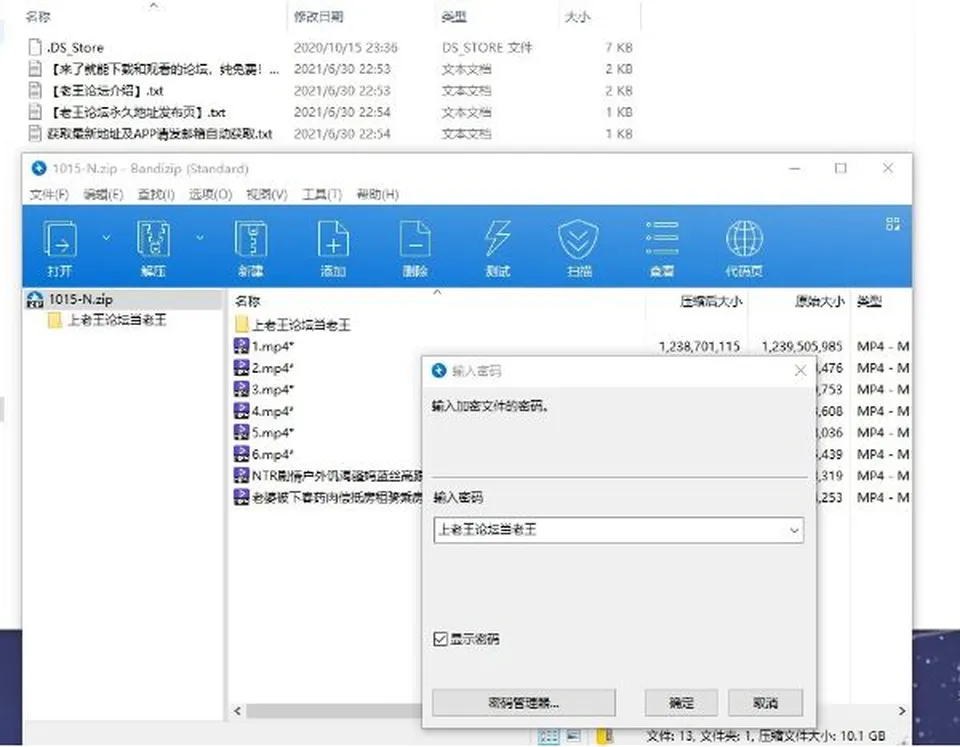
Task: Open the 选项(O) menu
Action: [x=210, y=195]
